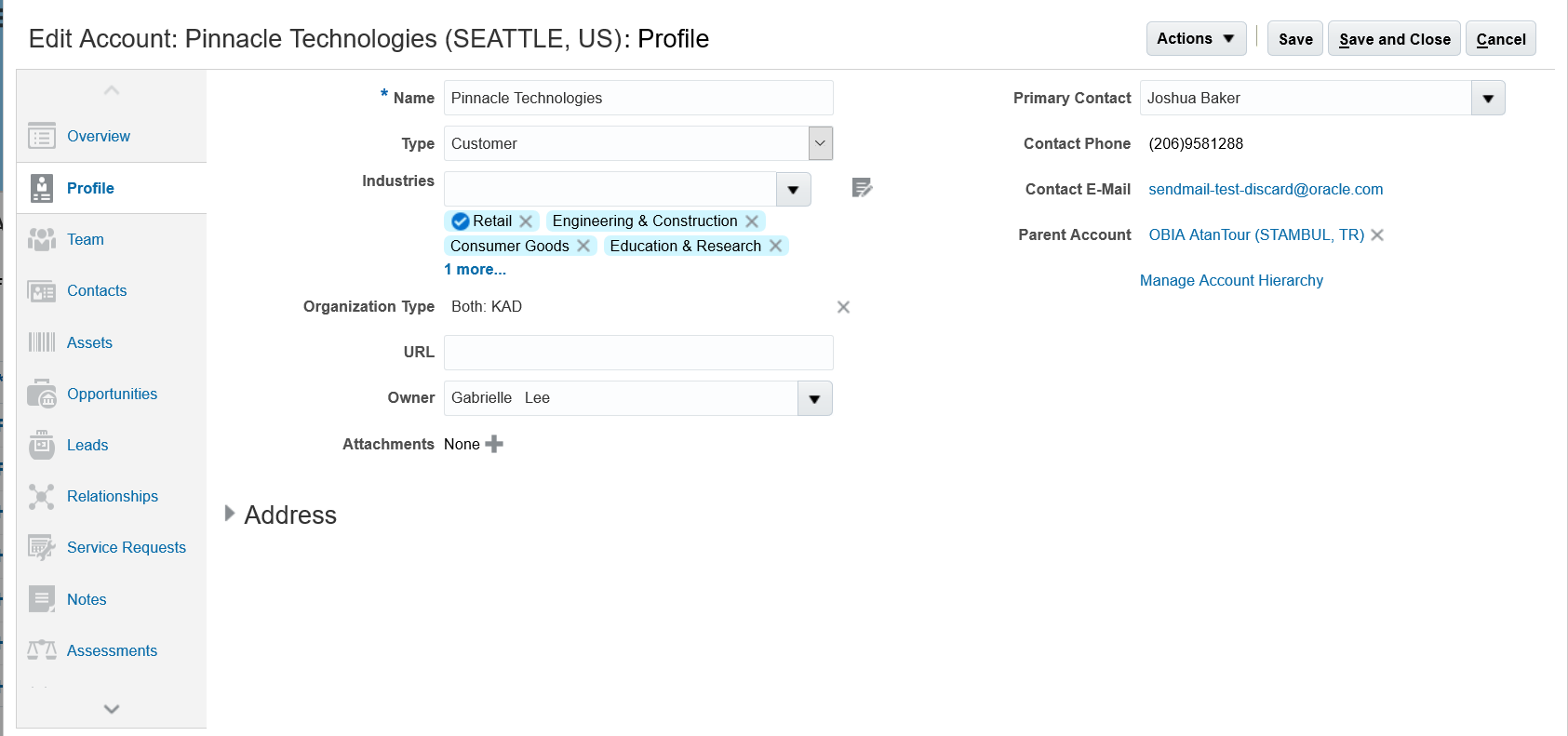Click into the URL input field
Viewport: 1568px width, 736px height.
(x=637, y=353)
